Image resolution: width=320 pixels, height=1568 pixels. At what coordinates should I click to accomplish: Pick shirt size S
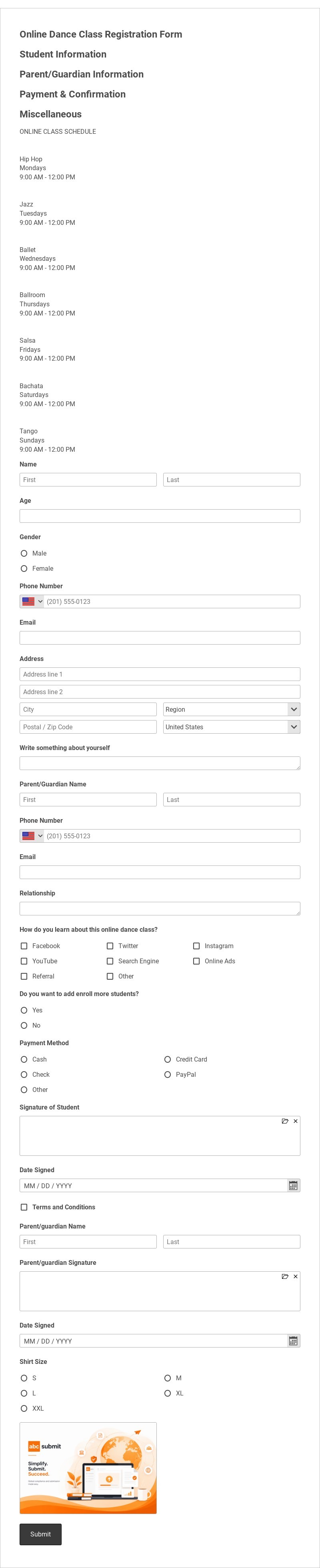click(24, 1377)
